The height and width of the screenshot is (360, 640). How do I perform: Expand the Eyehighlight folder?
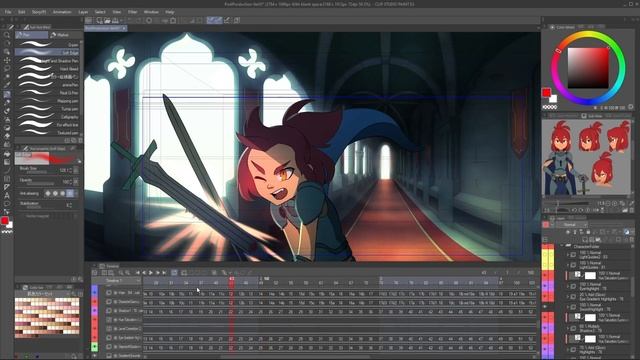pos(568,286)
